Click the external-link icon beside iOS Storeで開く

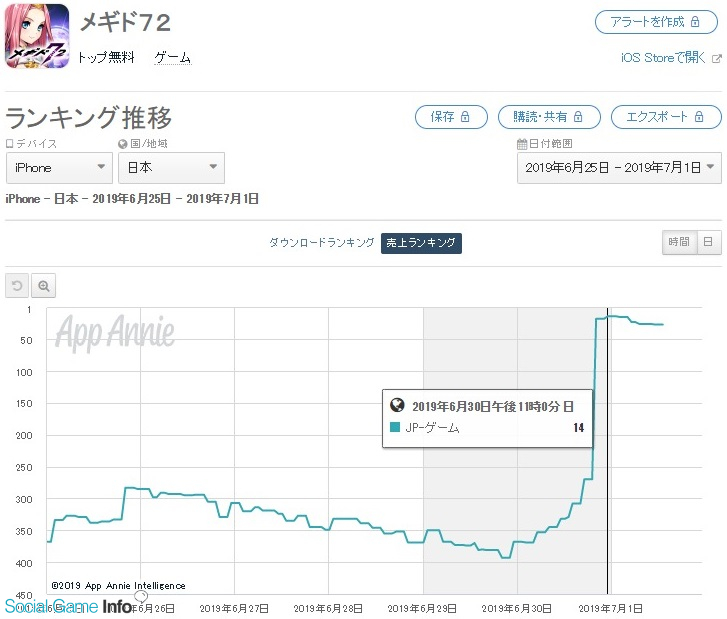(x=716, y=59)
